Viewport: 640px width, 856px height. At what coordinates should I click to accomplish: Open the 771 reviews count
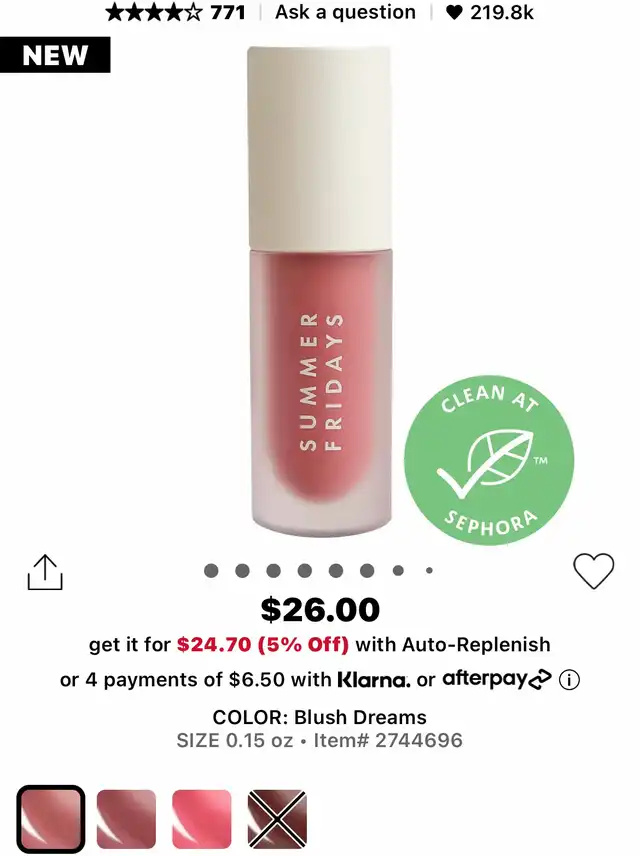pyautogui.click(x=228, y=12)
